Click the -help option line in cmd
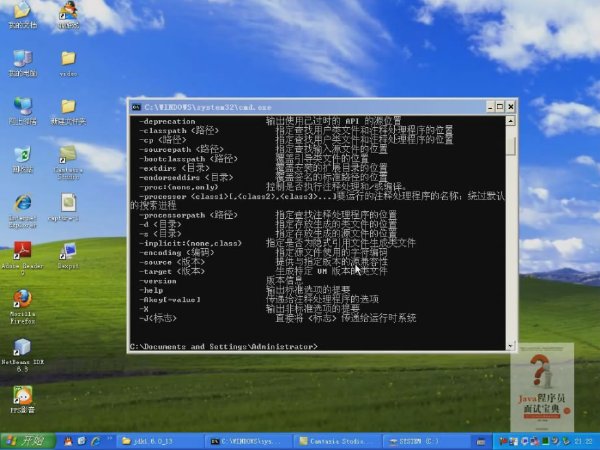 (244, 290)
